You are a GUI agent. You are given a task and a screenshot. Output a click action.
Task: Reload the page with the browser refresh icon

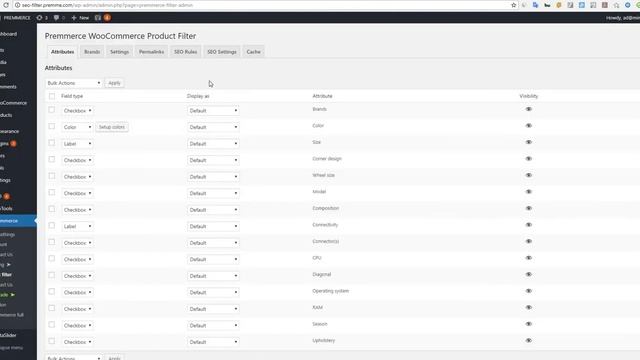click(6, 5)
